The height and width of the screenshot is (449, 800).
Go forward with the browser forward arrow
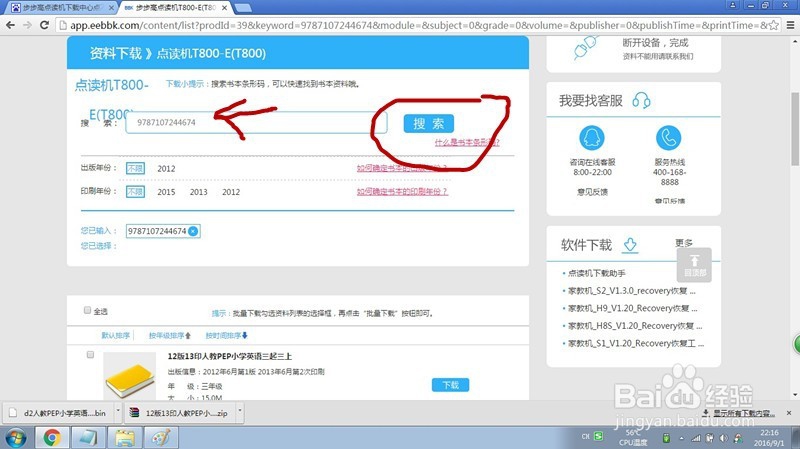(x=28, y=25)
